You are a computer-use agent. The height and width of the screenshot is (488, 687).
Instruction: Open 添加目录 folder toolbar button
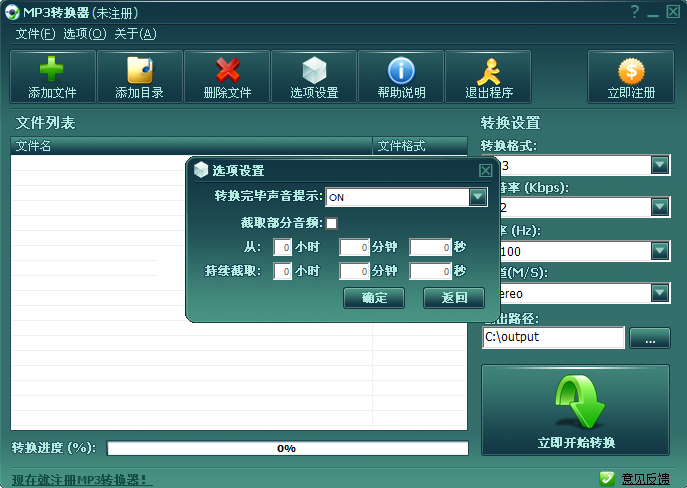pyautogui.click(x=139, y=77)
